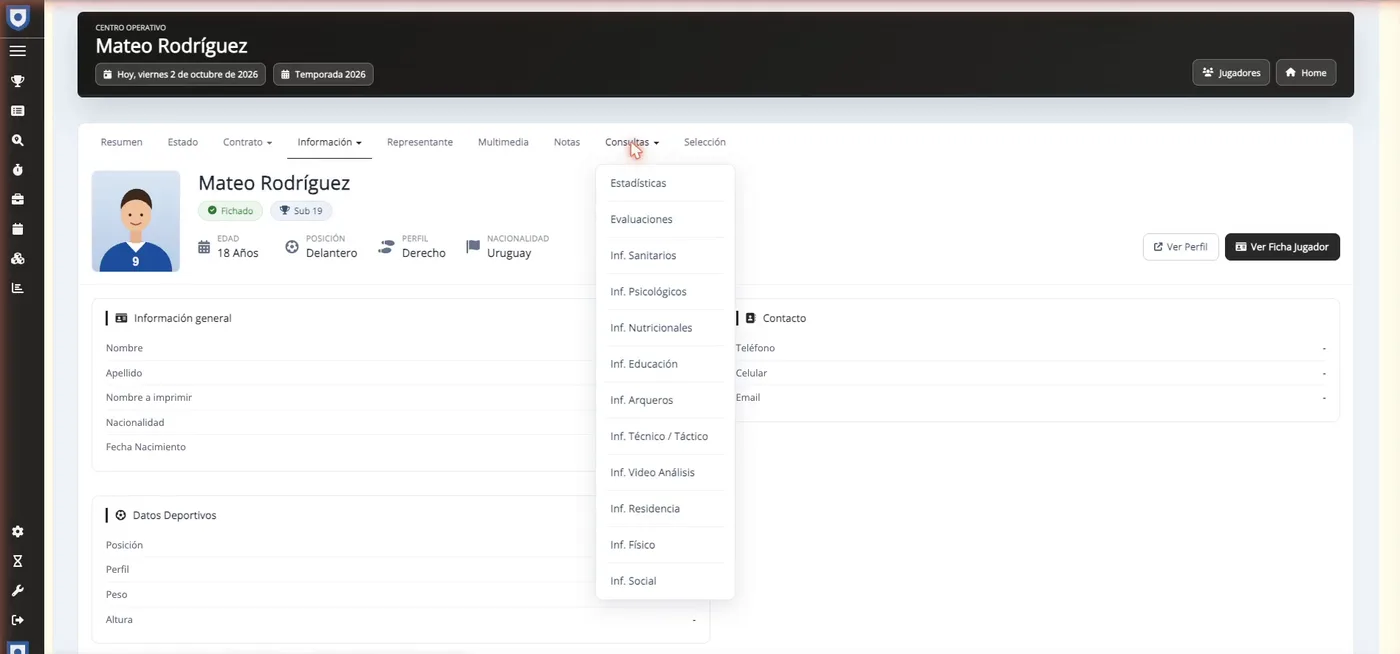Open the Temporada 2026 season selector
Viewport: 1400px width, 654px height.
click(323, 74)
